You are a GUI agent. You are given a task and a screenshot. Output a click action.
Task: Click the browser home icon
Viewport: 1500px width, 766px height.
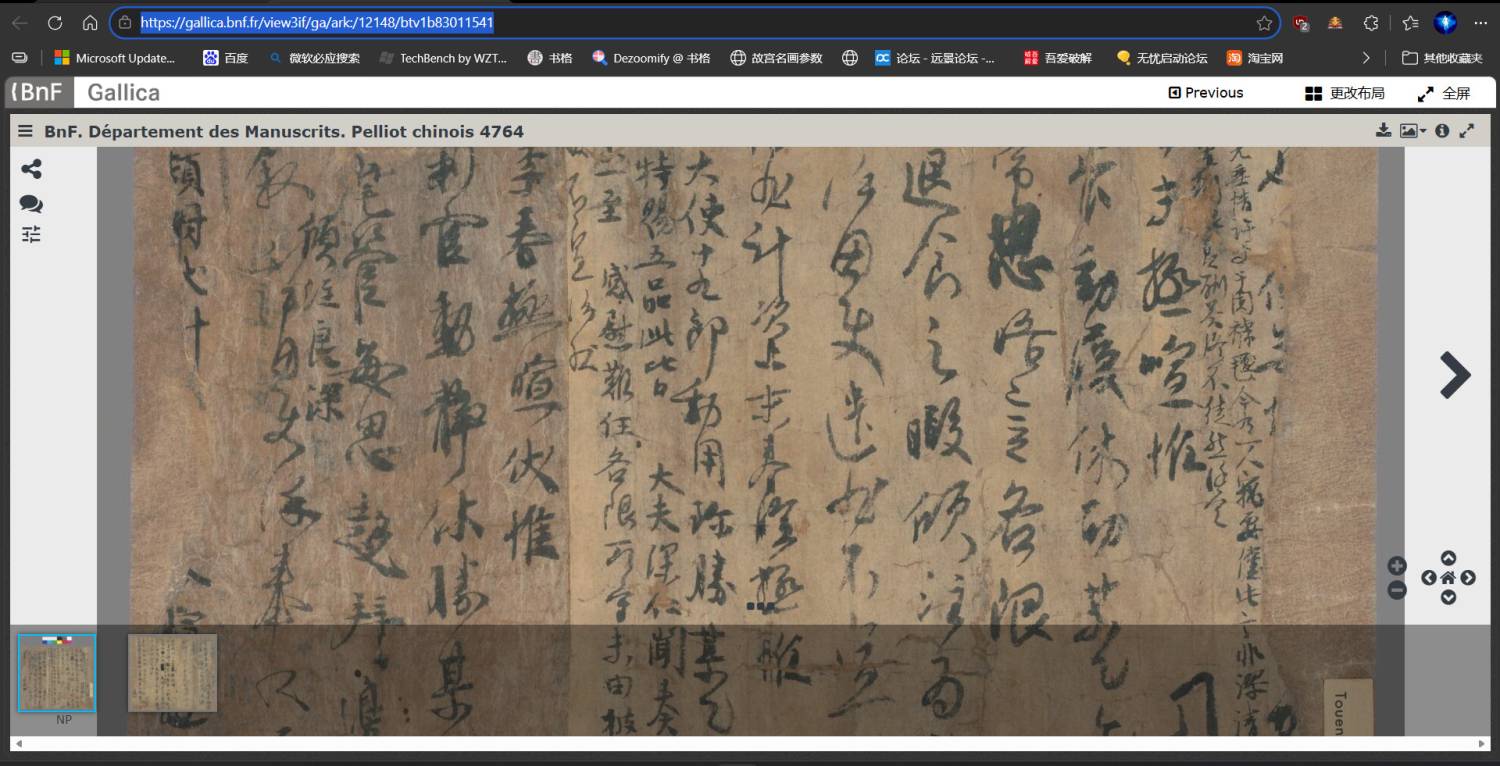point(90,22)
